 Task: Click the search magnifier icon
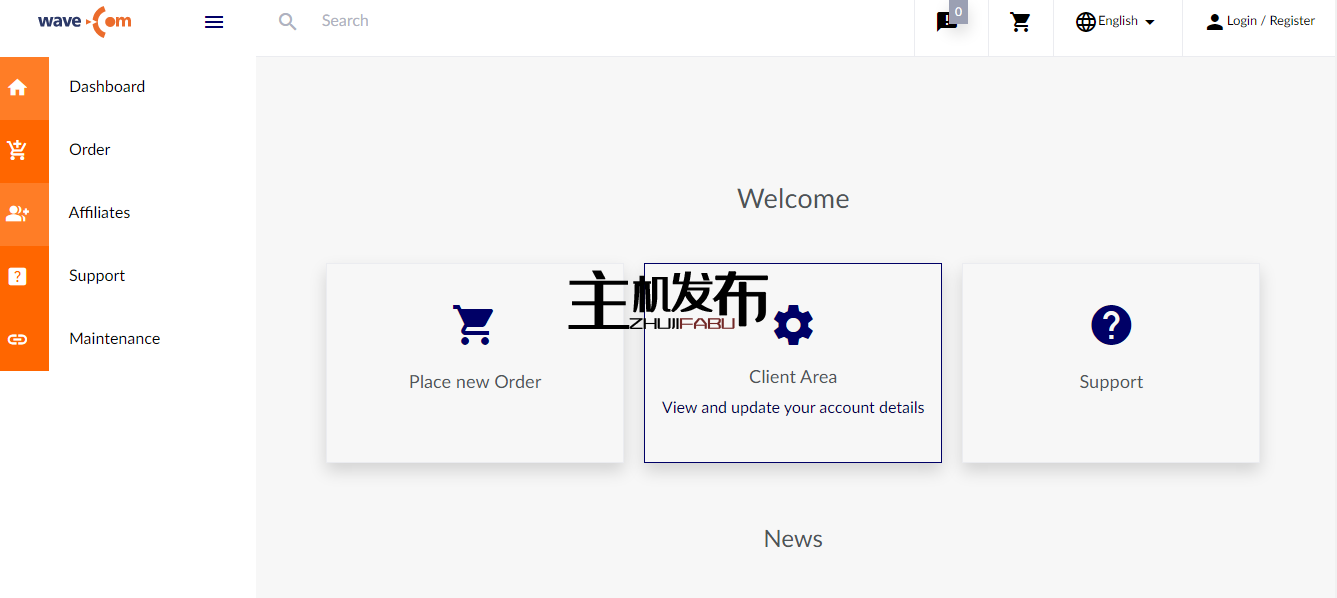[x=288, y=21]
